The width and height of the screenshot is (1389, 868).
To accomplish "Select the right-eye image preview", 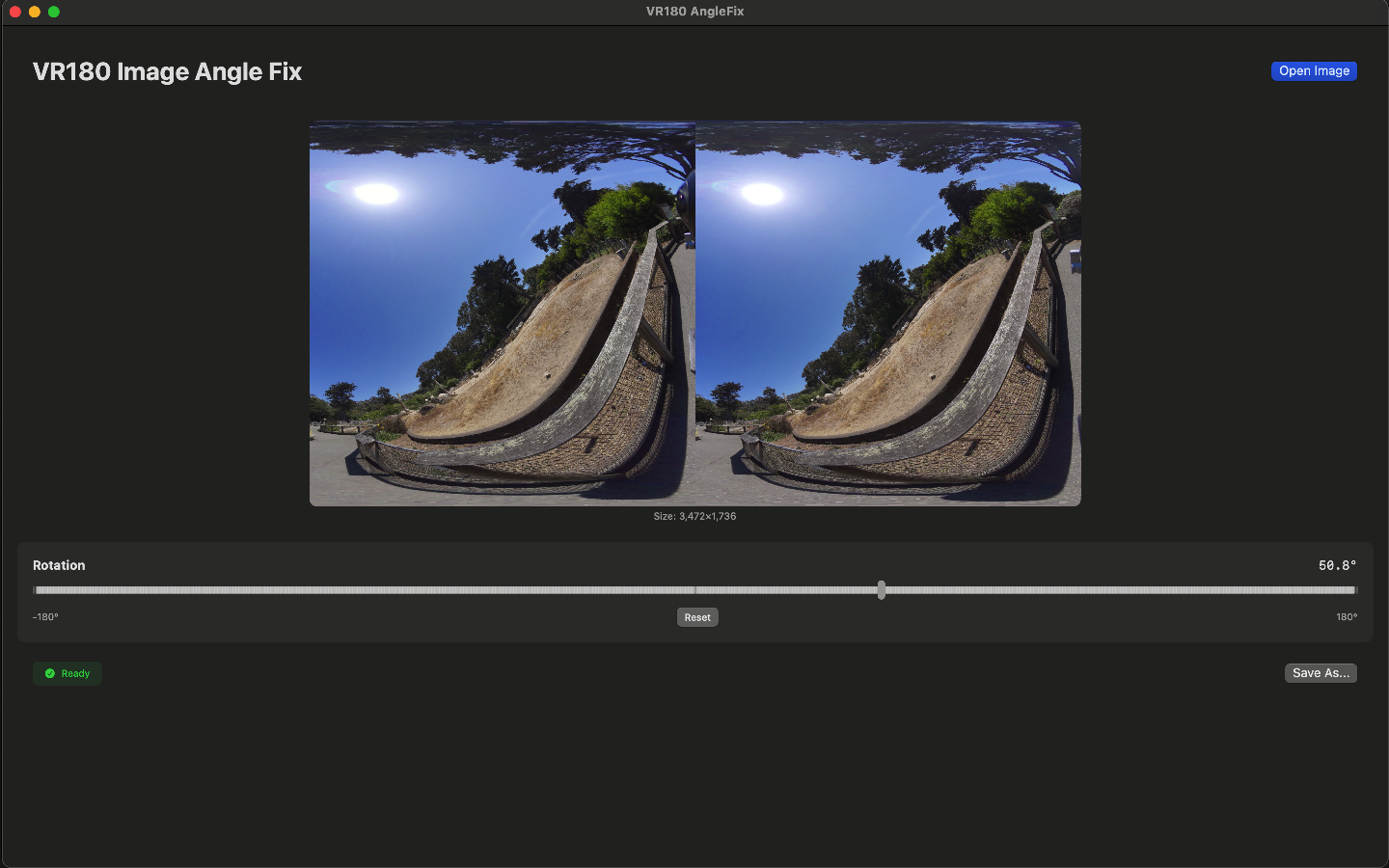I will [x=887, y=313].
